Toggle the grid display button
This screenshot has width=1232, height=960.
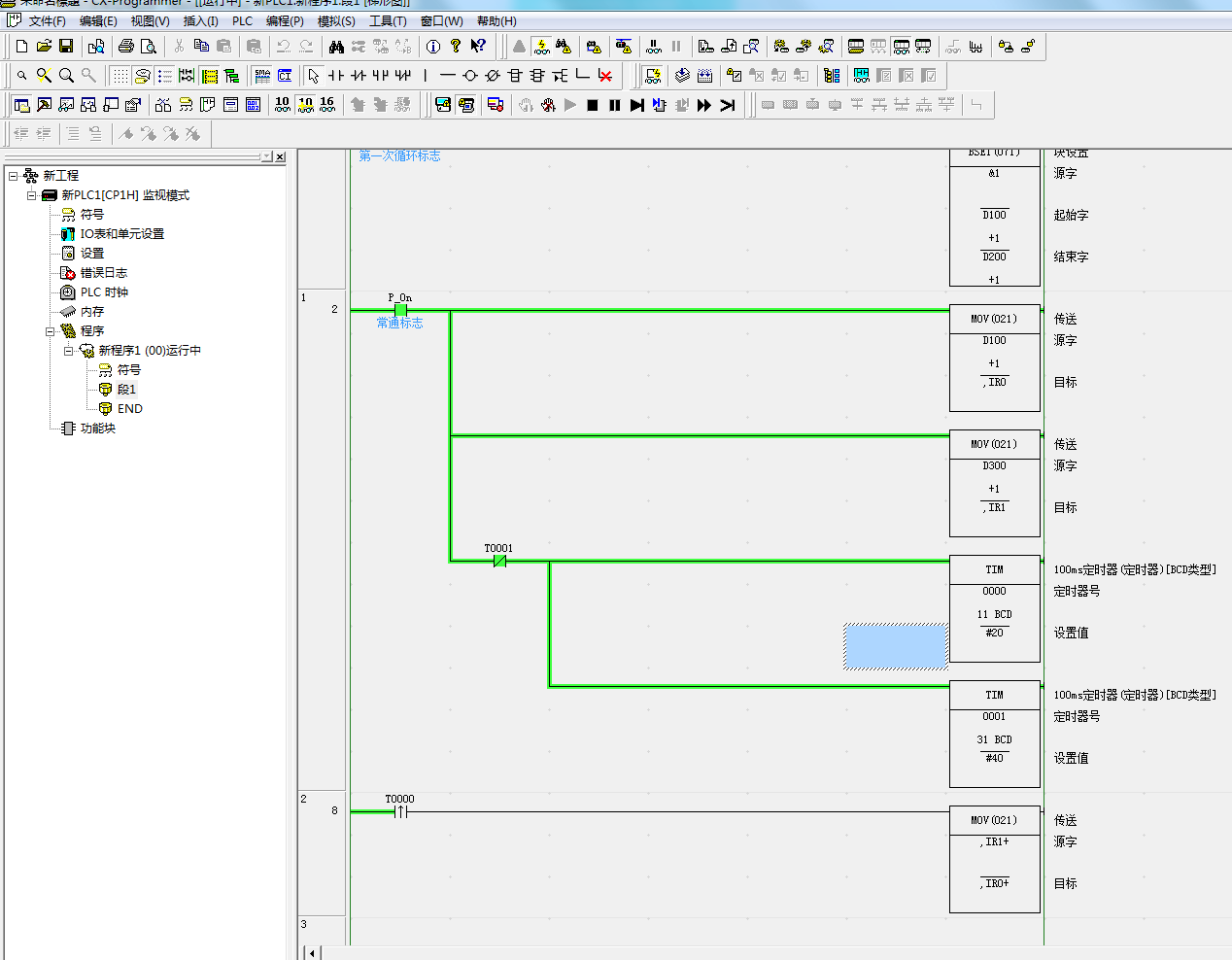pyautogui.click(x=120, y=75)
